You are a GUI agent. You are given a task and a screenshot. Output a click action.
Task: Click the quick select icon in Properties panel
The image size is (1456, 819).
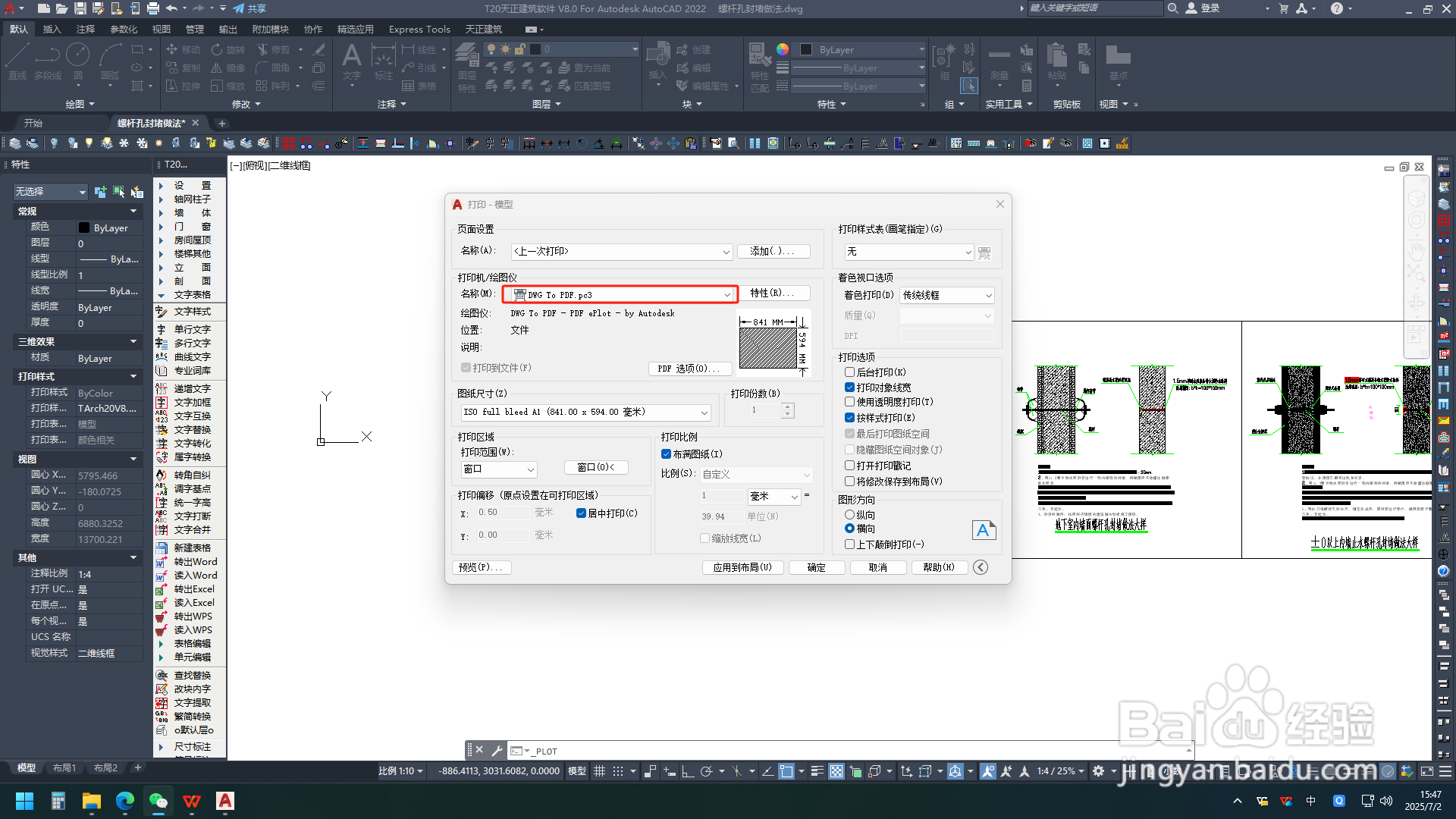pos(136,191)
